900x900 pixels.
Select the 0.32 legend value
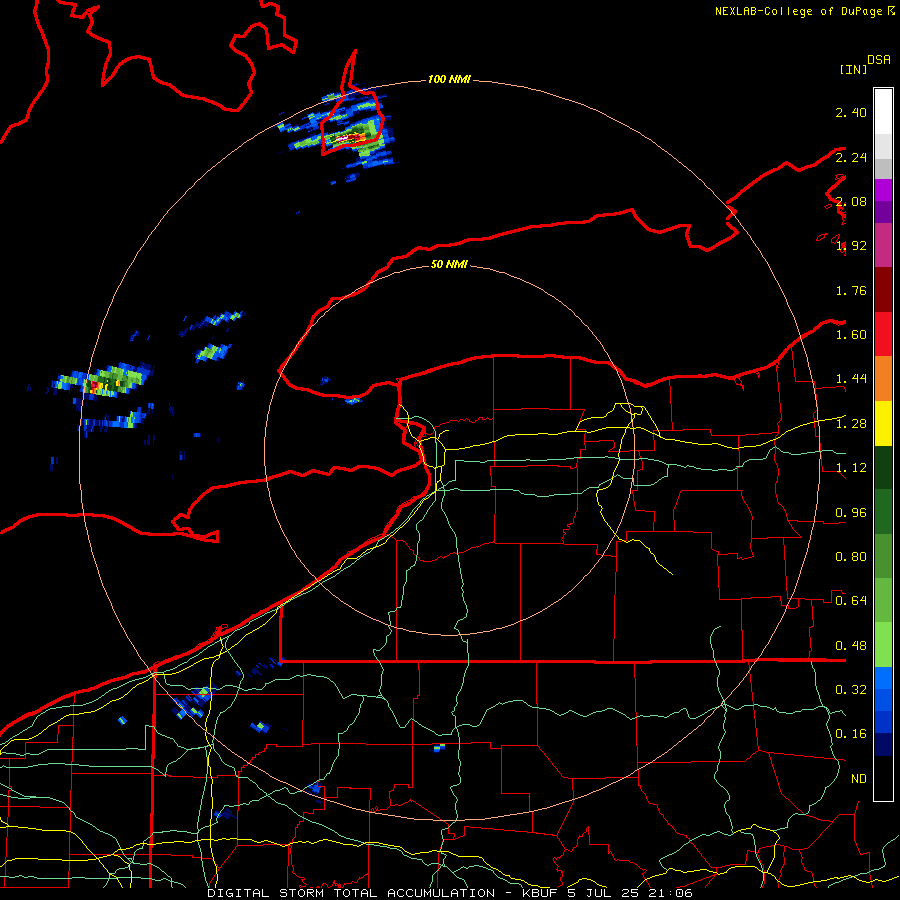pyautogui.click(x=851, y=690)
